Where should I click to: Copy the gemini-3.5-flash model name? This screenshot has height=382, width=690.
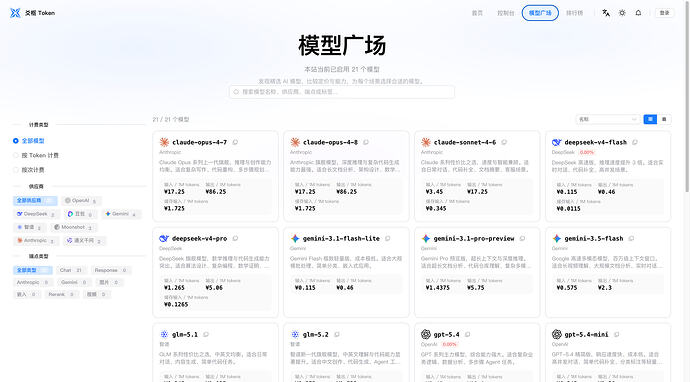pos(631,239)
